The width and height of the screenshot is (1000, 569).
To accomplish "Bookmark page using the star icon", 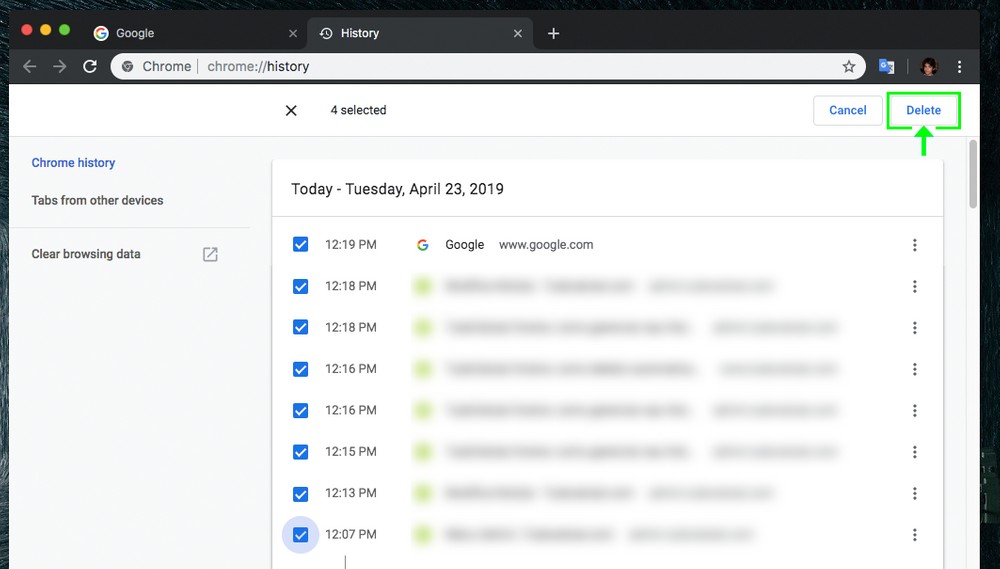I will [x=849, y=67].
